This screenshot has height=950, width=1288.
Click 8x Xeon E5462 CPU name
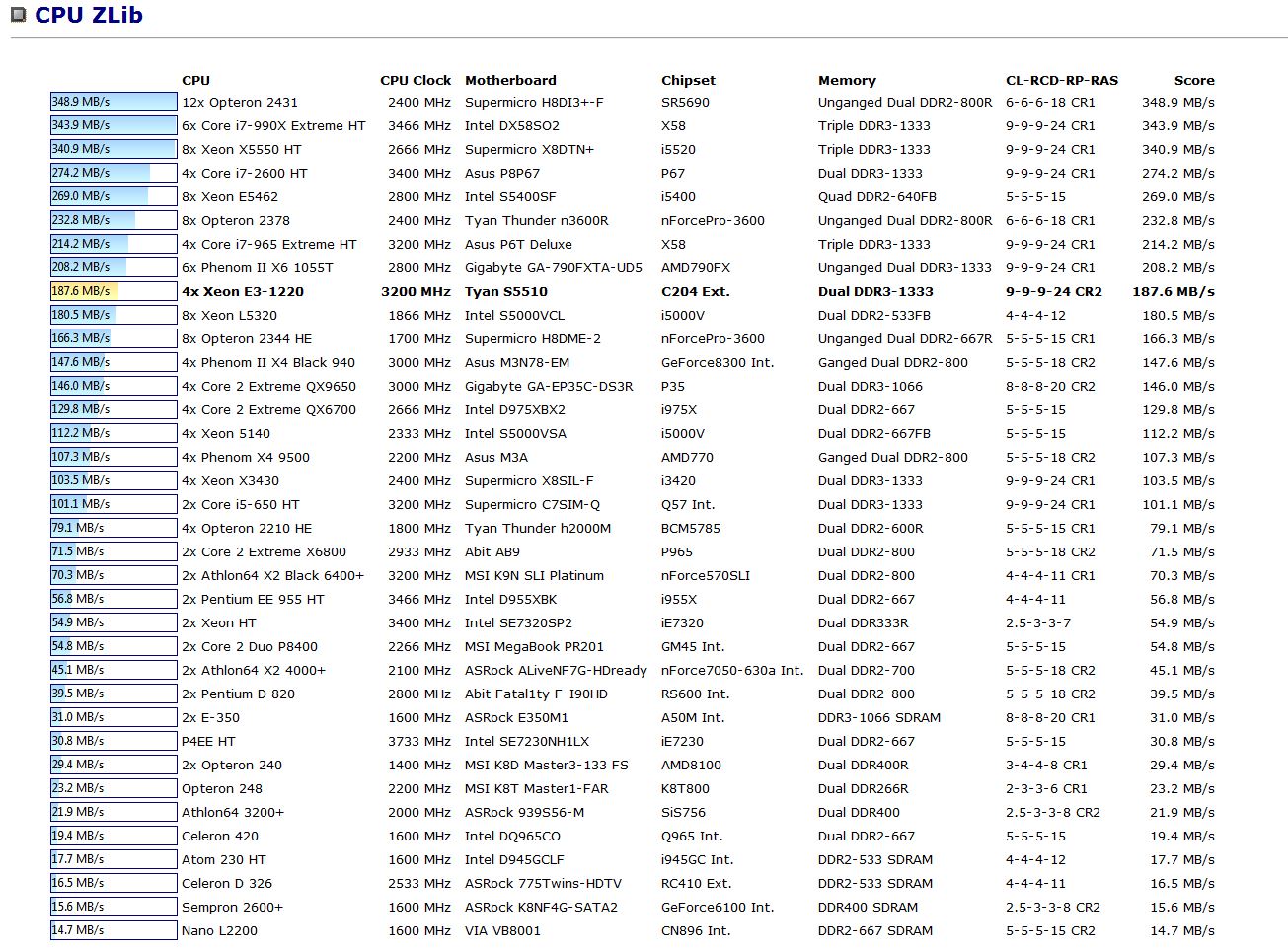(x=230, y=196)
